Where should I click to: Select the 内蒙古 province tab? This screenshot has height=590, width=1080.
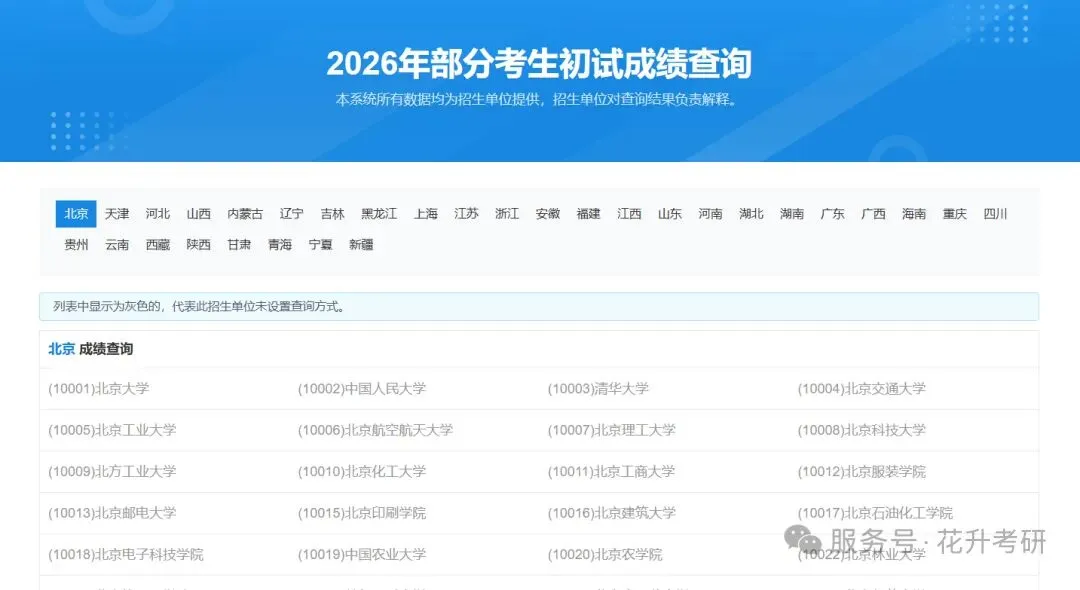(x=245, y=214)
